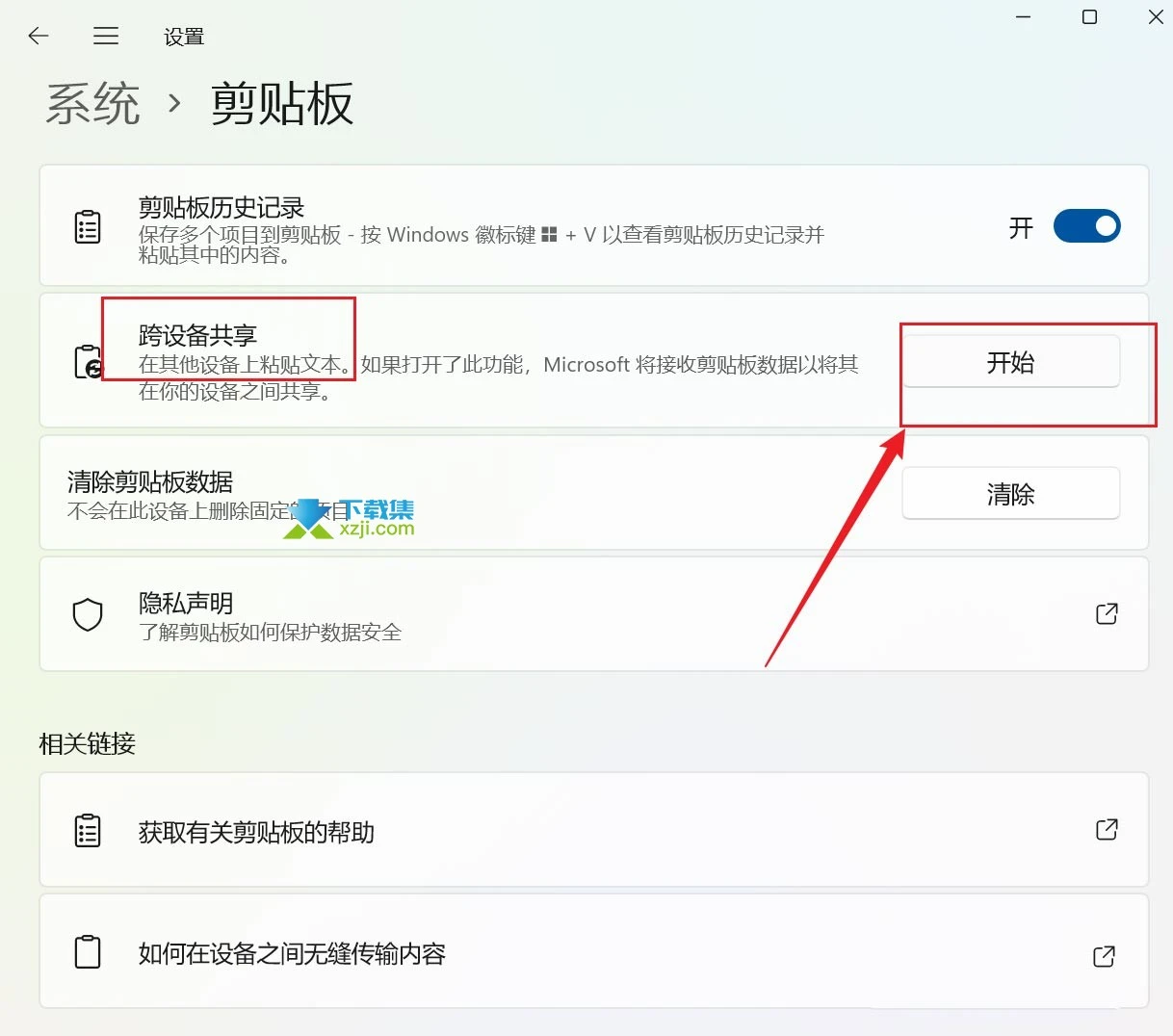Viewport: 1173px width, 1036px height.
Task: Click the 剪贴板 breadcrumb label
Action: pyautogui.click(x=280, y=104)
